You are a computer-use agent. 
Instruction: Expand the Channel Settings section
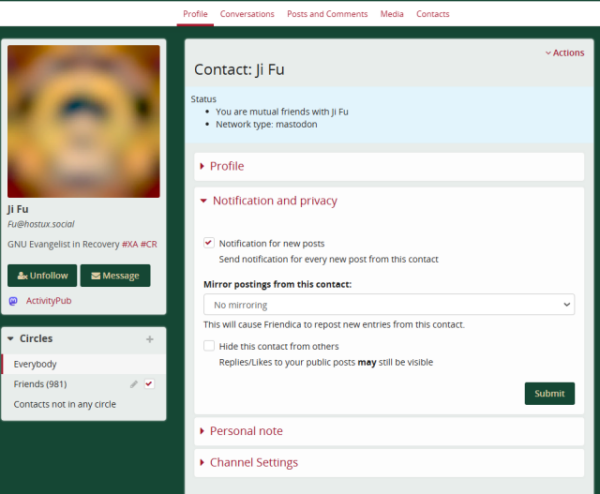click(253, 463)
